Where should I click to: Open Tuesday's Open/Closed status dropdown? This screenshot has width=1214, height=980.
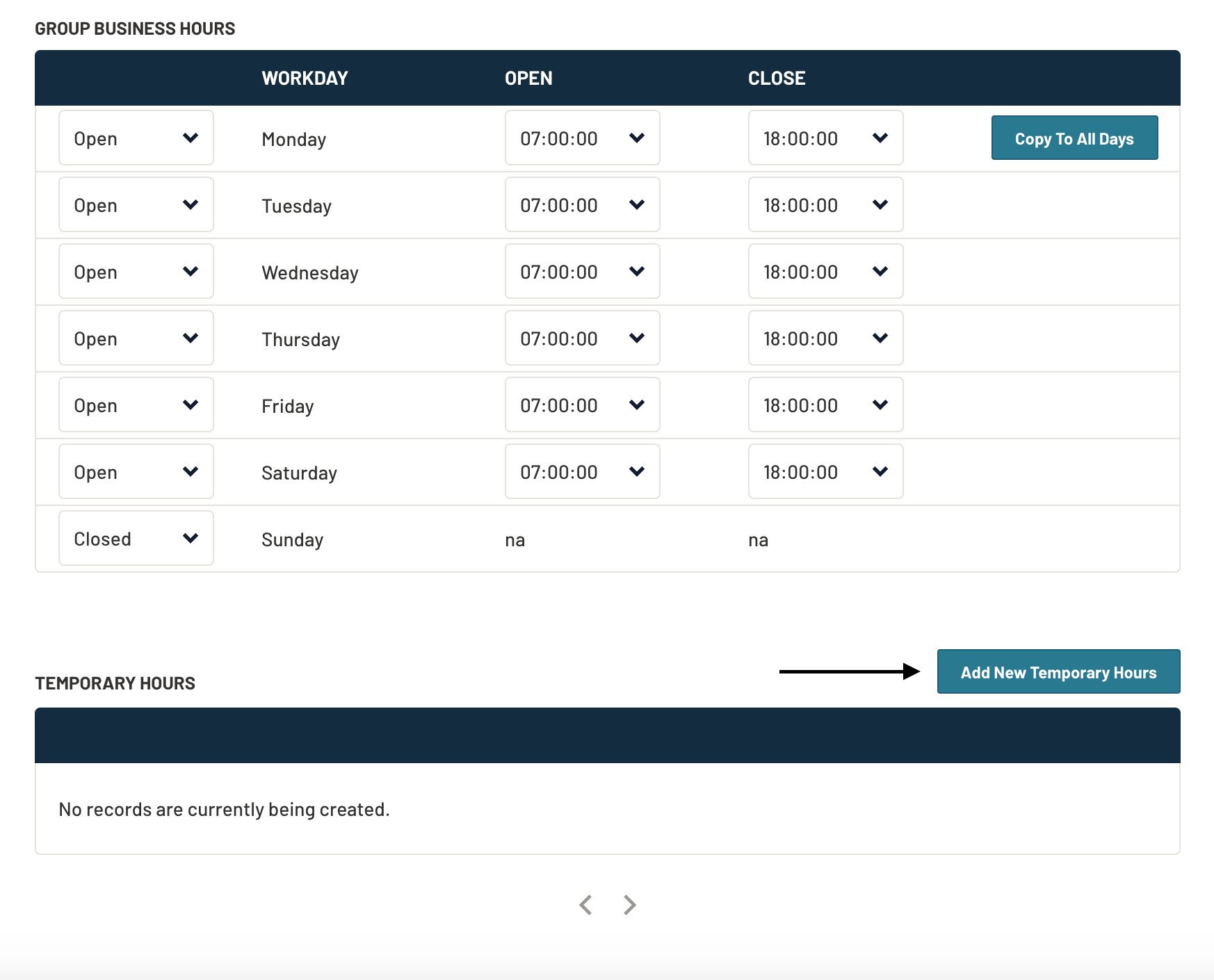[136, 205]
